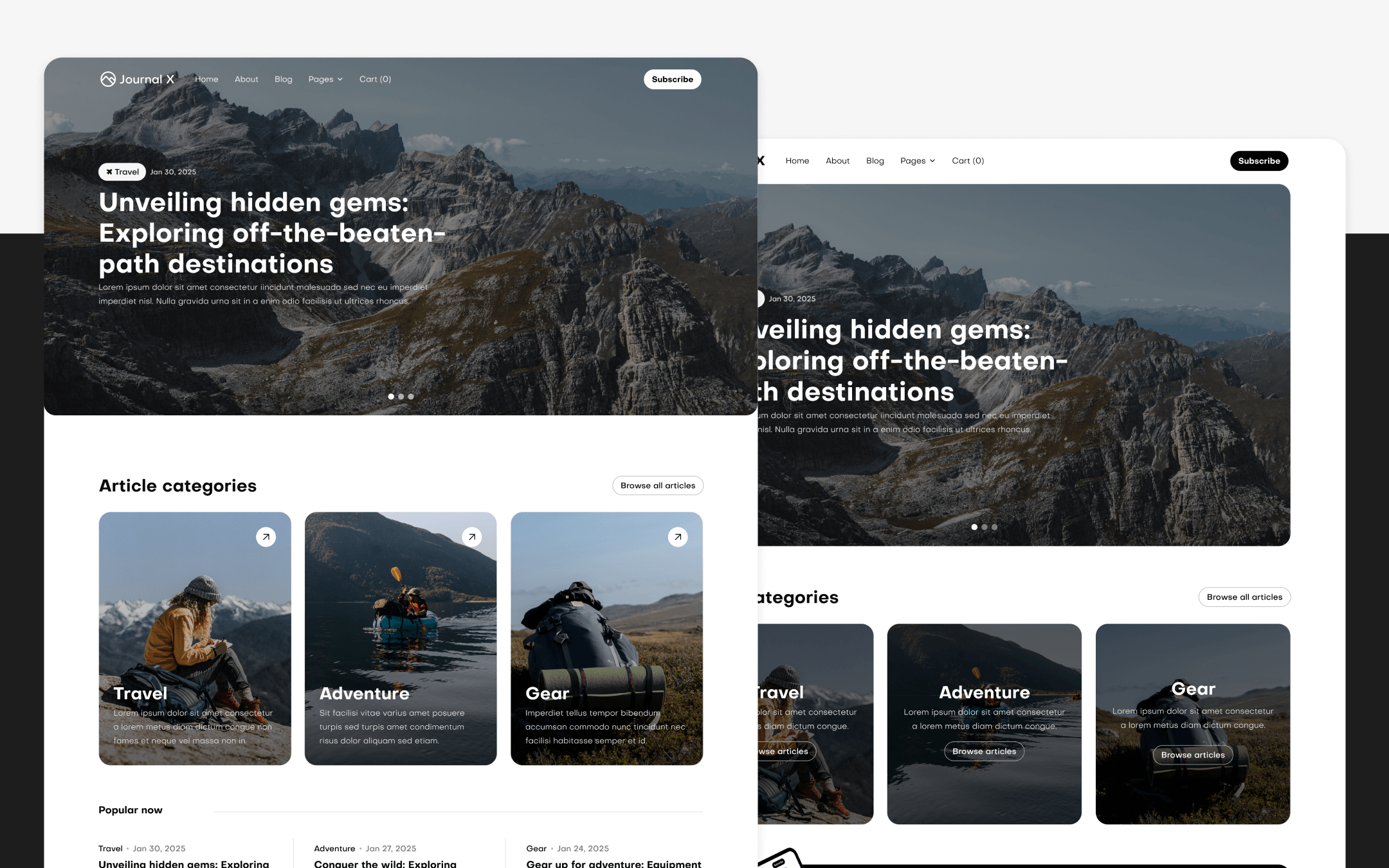Click Browse all articles in left page
Screen dimensions: 1389x868
658,485
